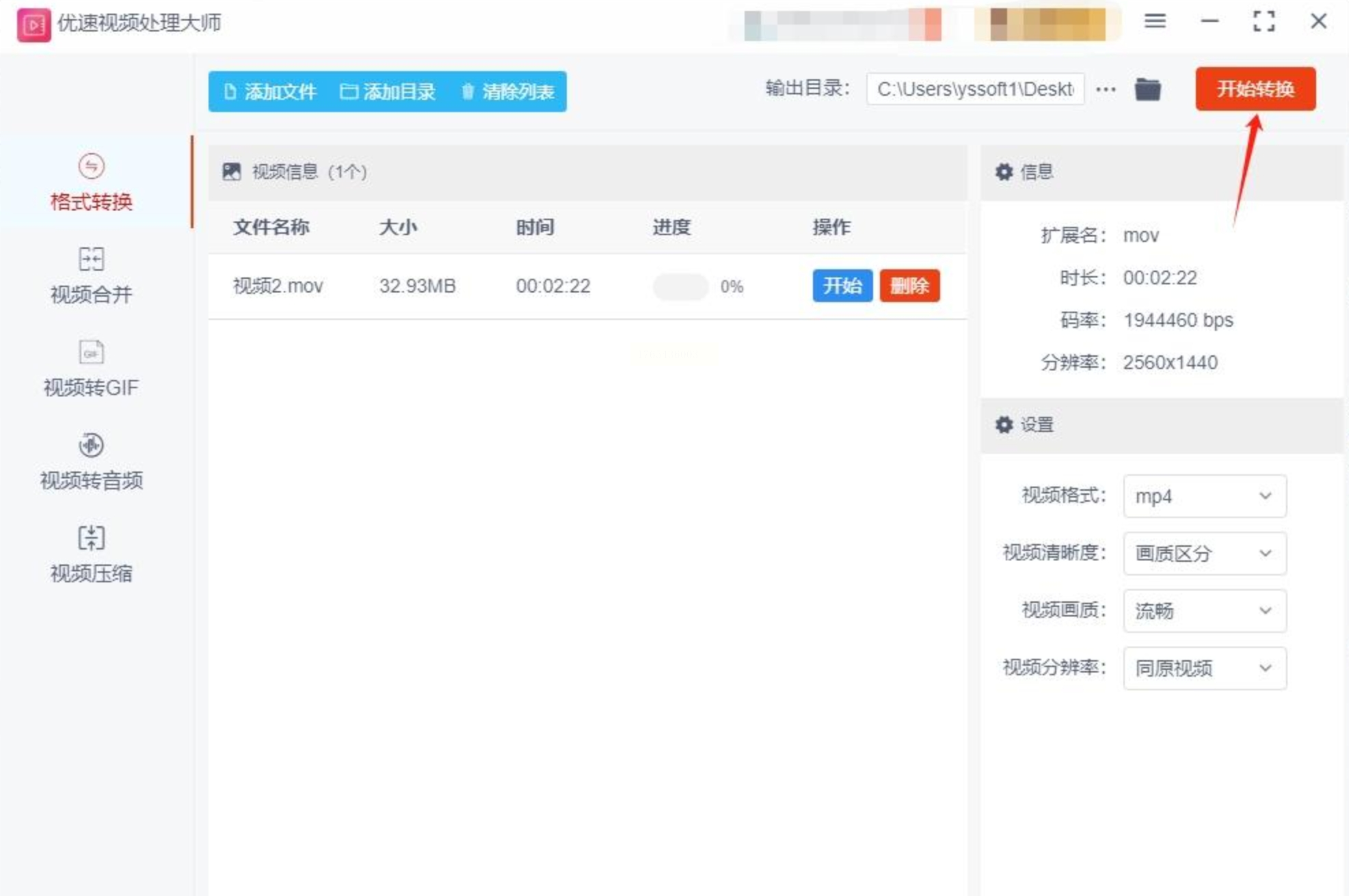This screenshot has height=896, width=1349.
Task: Delete 视频2.mov with the 删除 button
Action: (x=909, y=286)
